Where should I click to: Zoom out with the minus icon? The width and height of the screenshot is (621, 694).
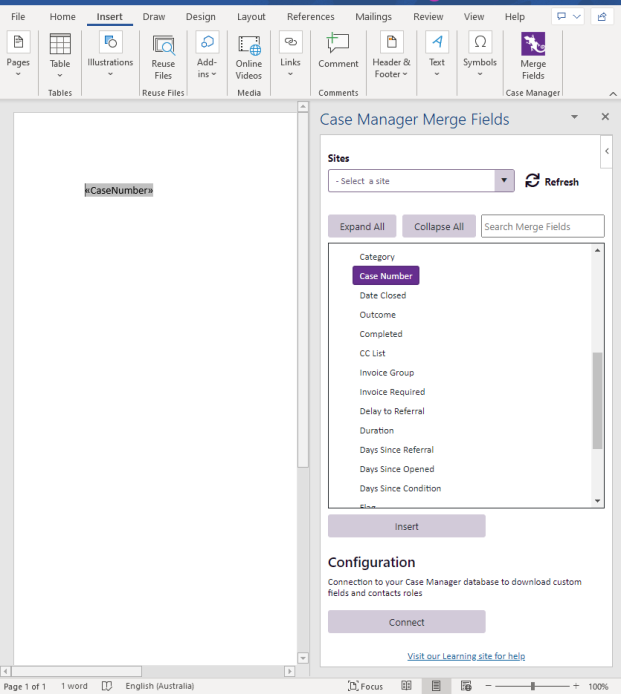click(488, 686)
